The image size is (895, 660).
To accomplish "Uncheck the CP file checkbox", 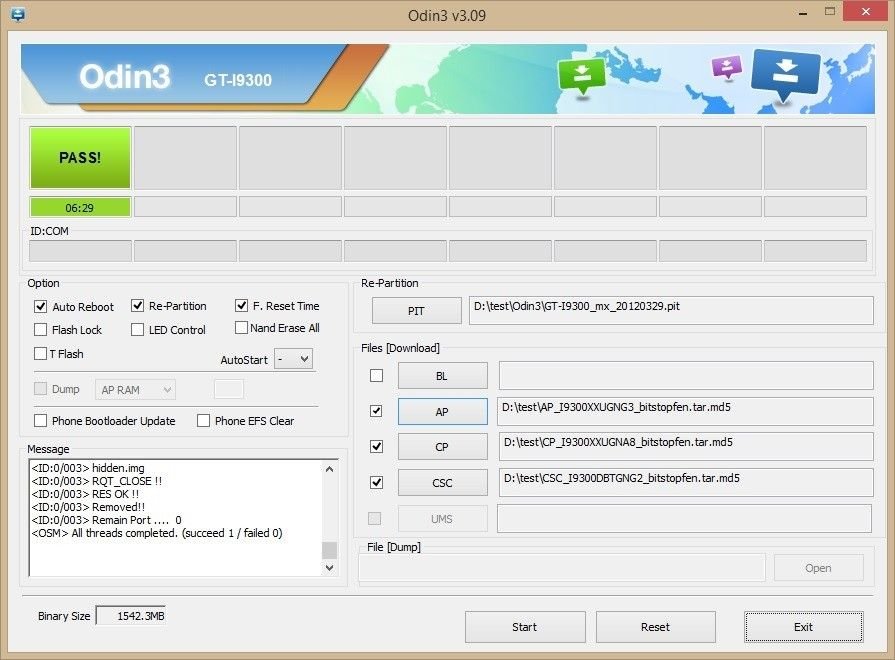I will 376,446.
